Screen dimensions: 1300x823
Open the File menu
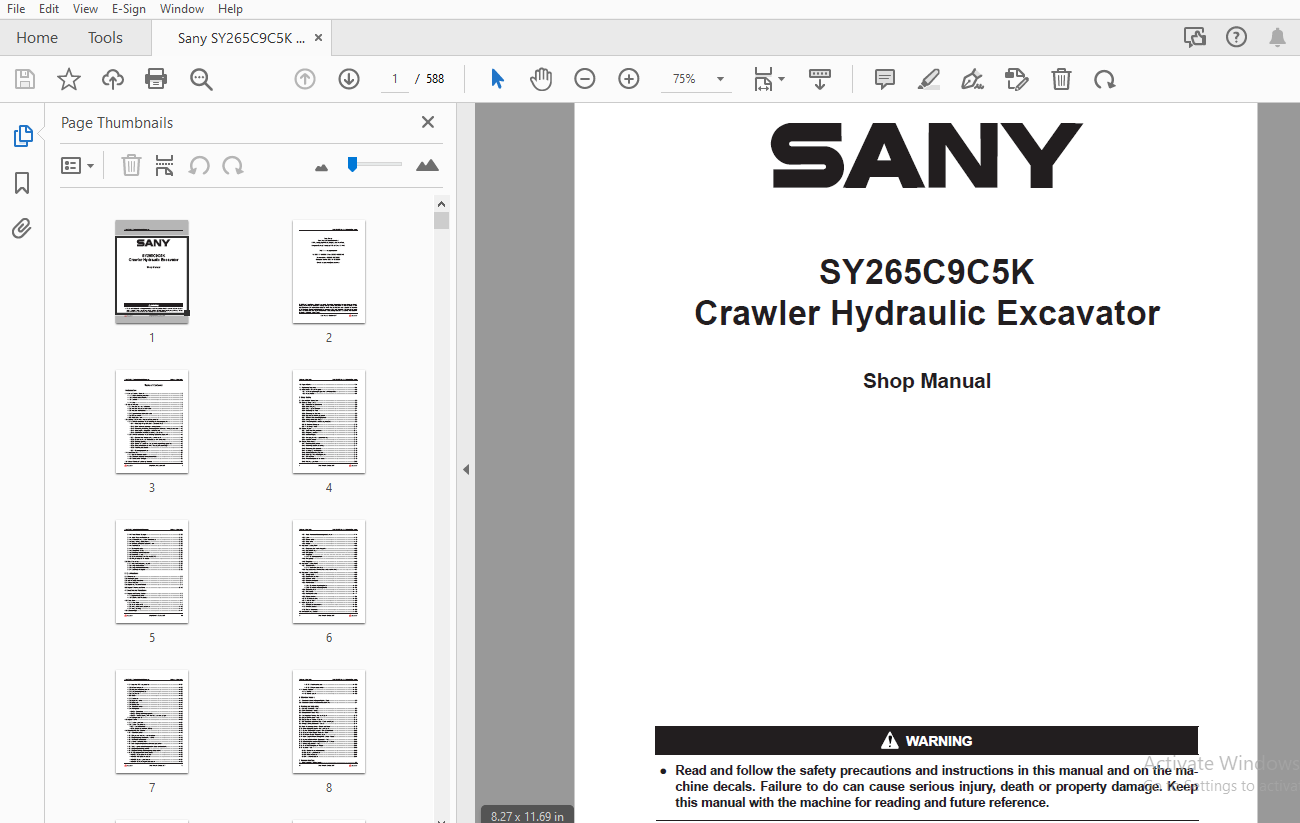point(16,9)
